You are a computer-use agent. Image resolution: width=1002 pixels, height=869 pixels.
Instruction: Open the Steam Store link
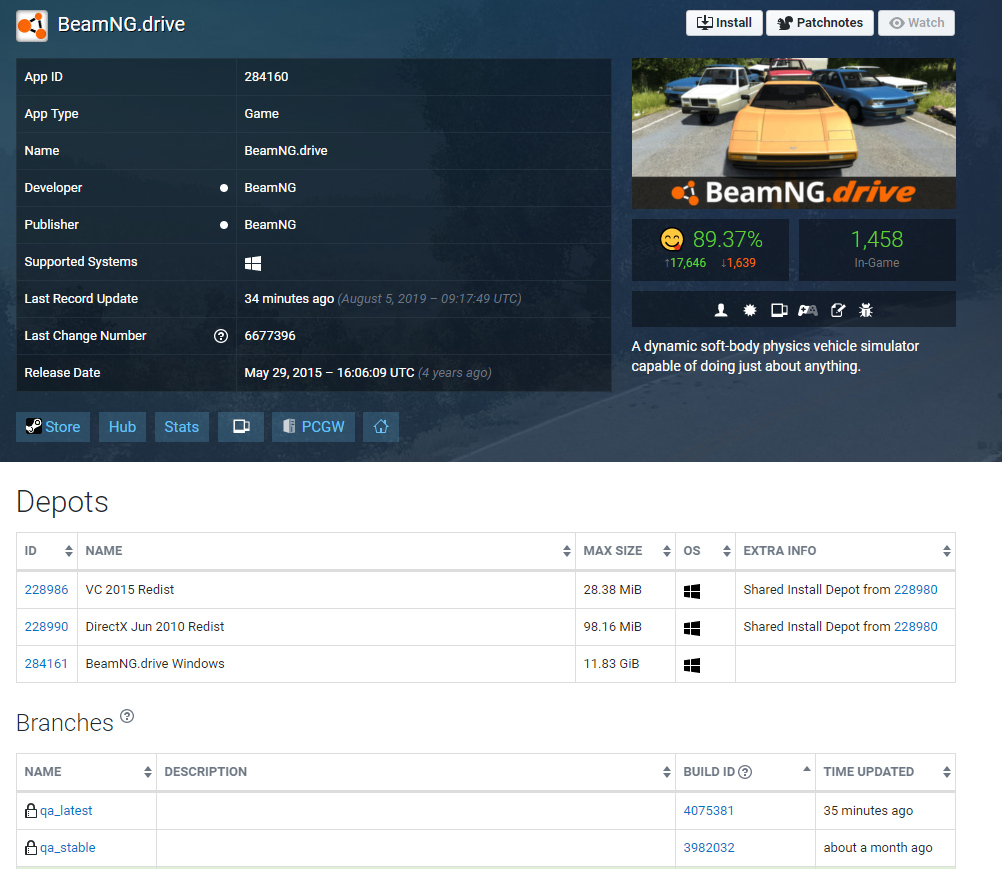click(x=53, y=427)
